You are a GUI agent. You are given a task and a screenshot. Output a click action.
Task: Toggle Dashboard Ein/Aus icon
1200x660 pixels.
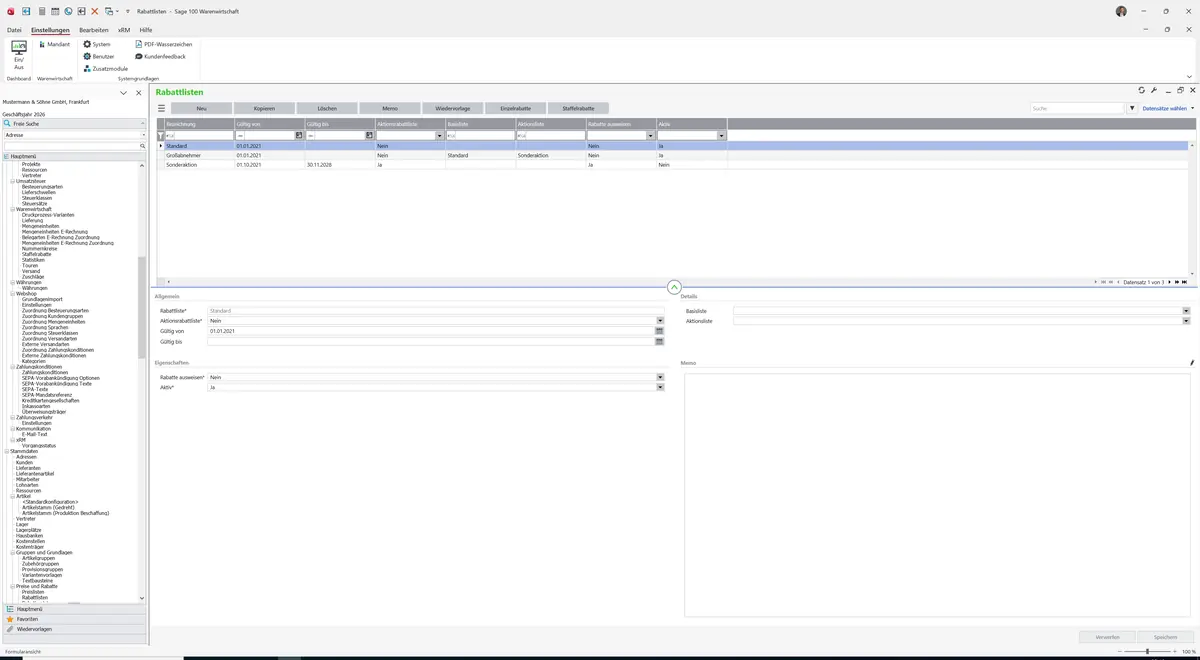(x=19, y=54)
